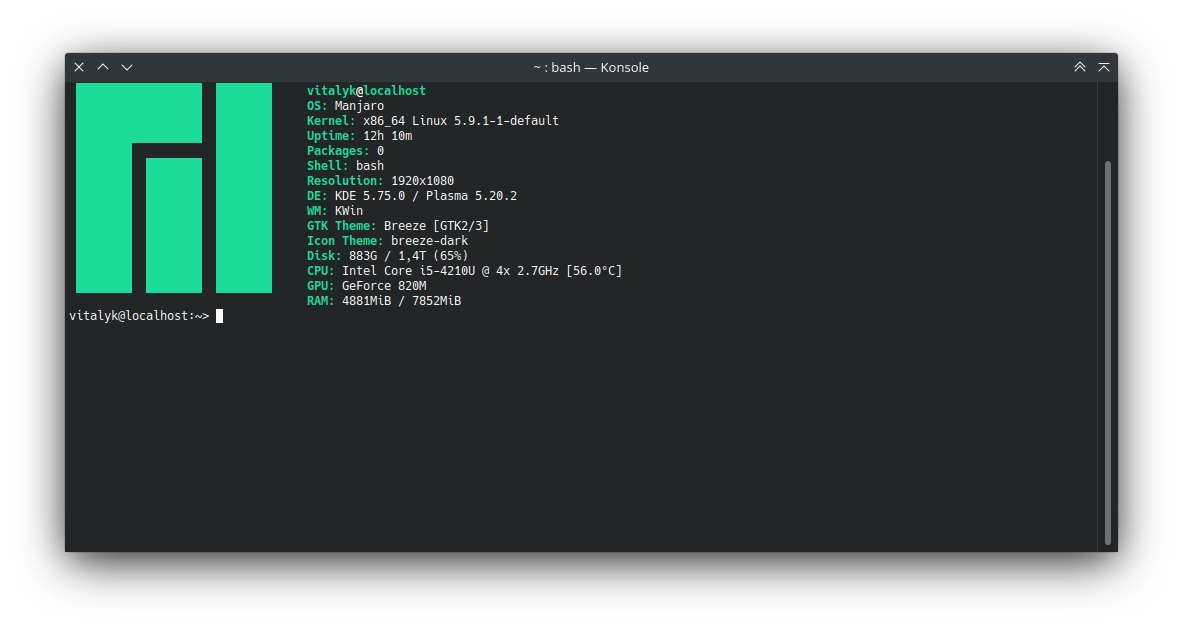Image resolution: width=1183 pixels, height=629 pixels.
Task: Click the double up chevron title bar icon
Action: point(1080,67)
